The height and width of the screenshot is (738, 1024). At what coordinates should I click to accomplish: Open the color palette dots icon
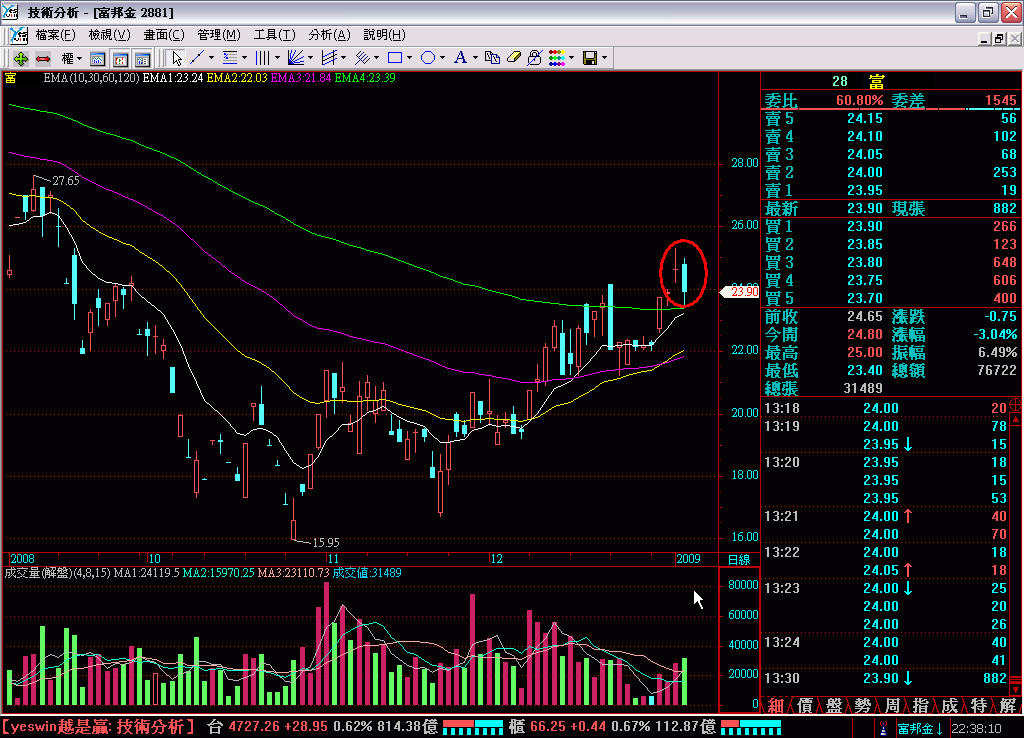(556, 58)
